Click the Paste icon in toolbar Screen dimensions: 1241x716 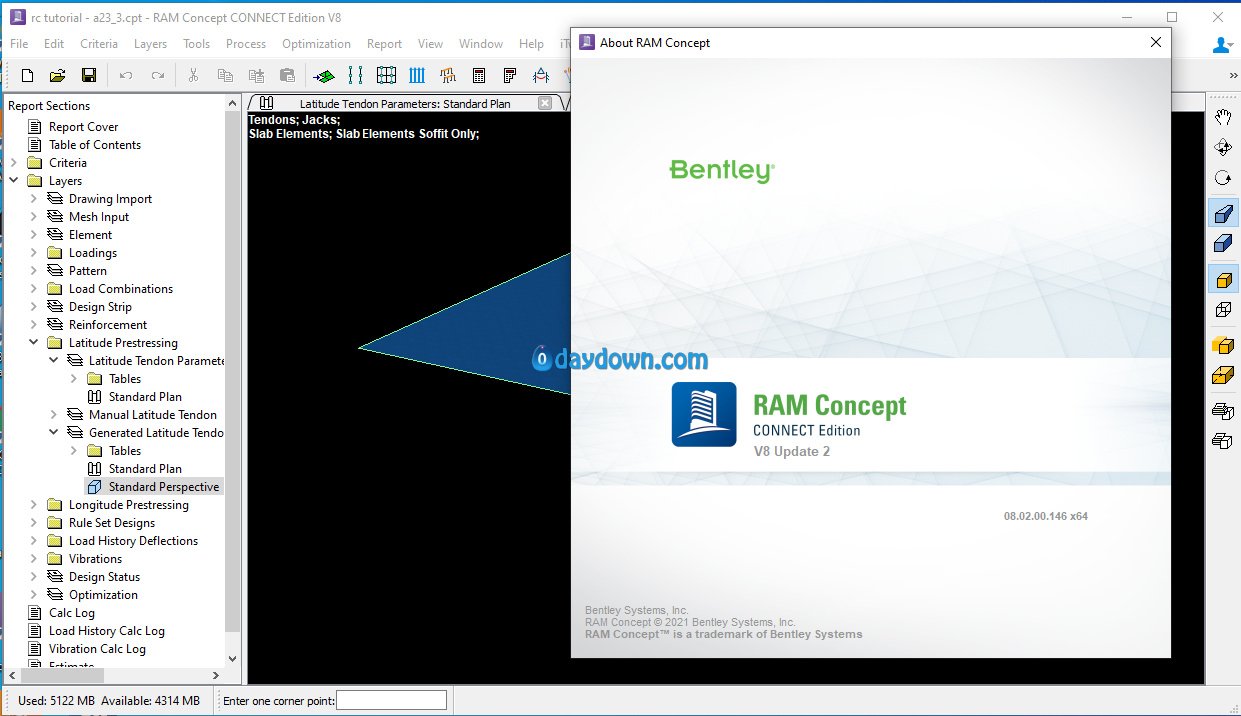coord(256,75)
